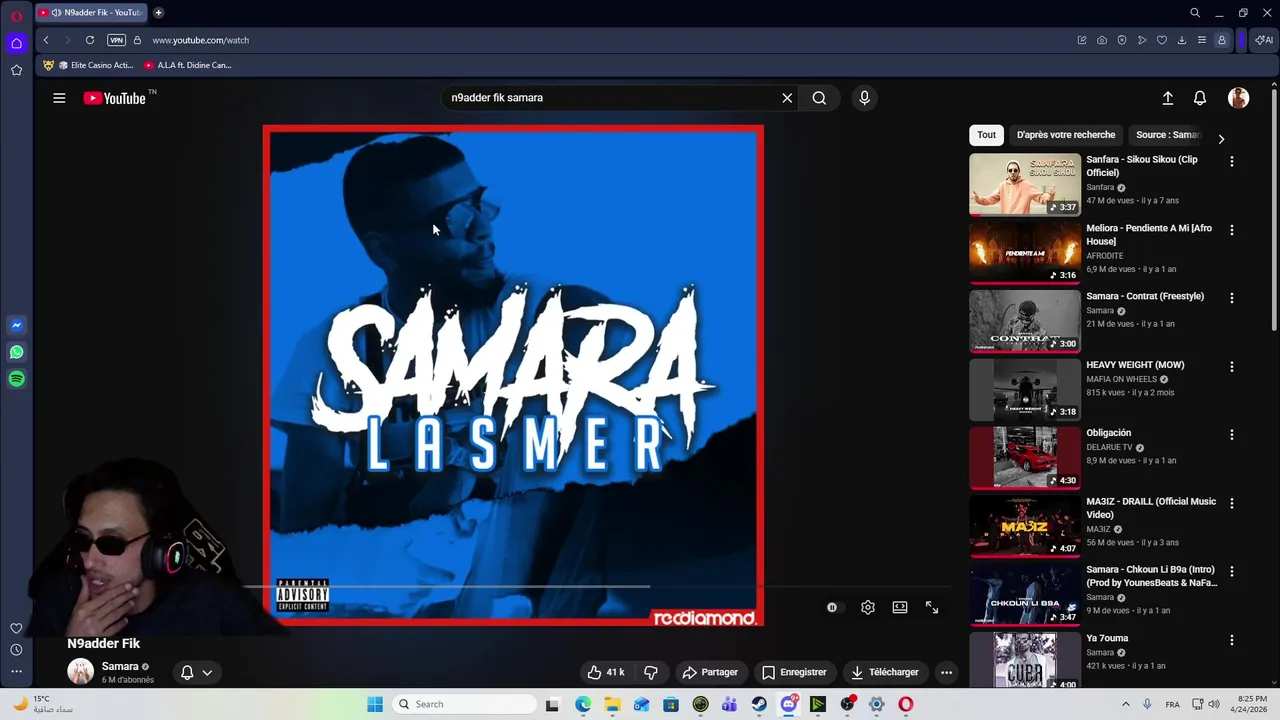Open Opera easy setup sliders
This screenshot has width=1280, height=720.
point(1202,40)
